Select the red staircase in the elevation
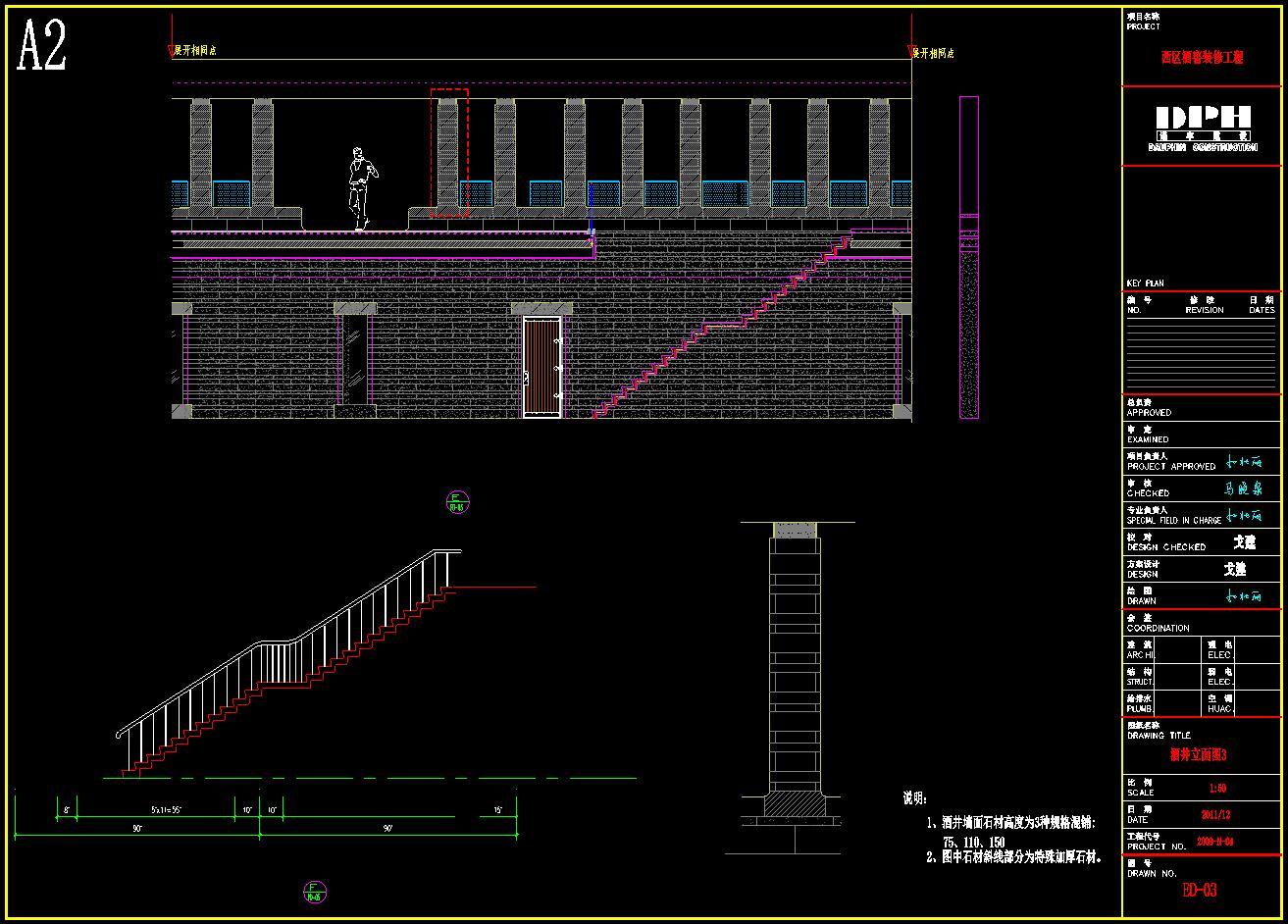 pyautogui.click(x=722, y=327)
